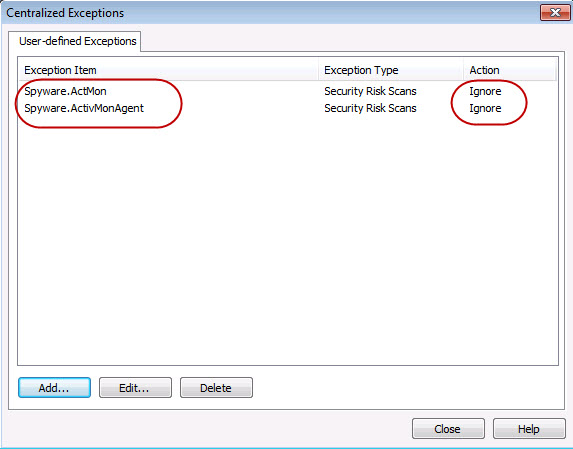Click Security Risk Scans for Spyware.ActMon

tap(370, 91)
